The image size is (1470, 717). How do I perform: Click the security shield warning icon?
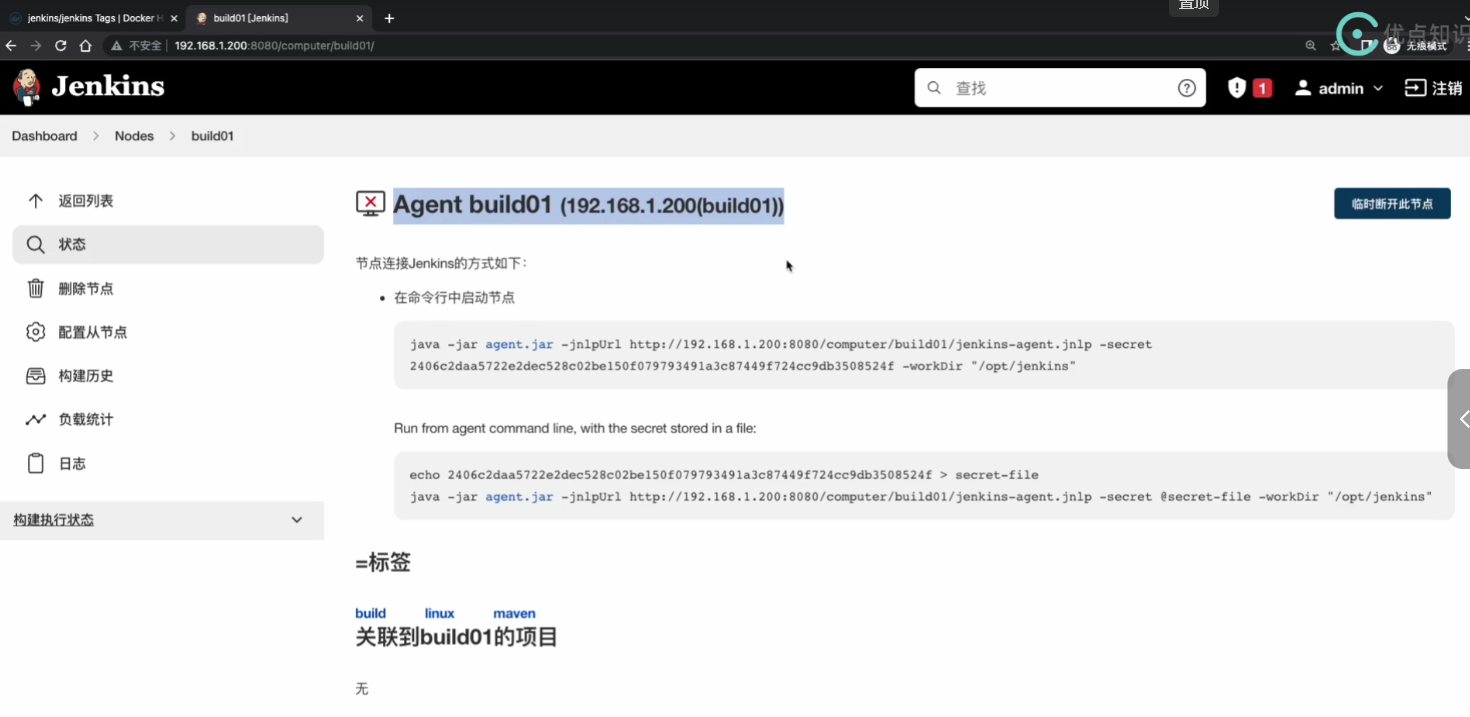(x=1237, y=88)
